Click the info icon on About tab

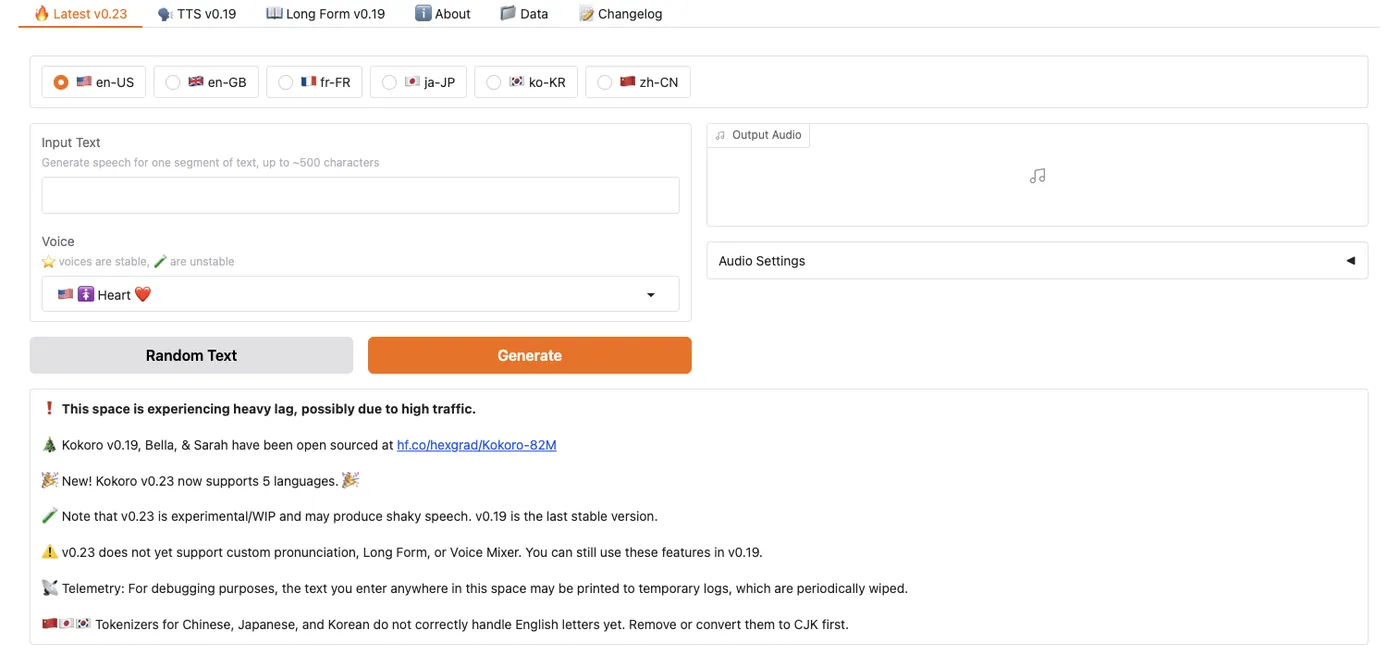point(423,14)
